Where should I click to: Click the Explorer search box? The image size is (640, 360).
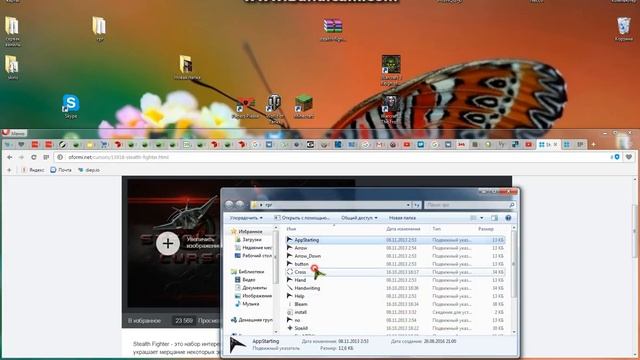[x=469, y=204]
